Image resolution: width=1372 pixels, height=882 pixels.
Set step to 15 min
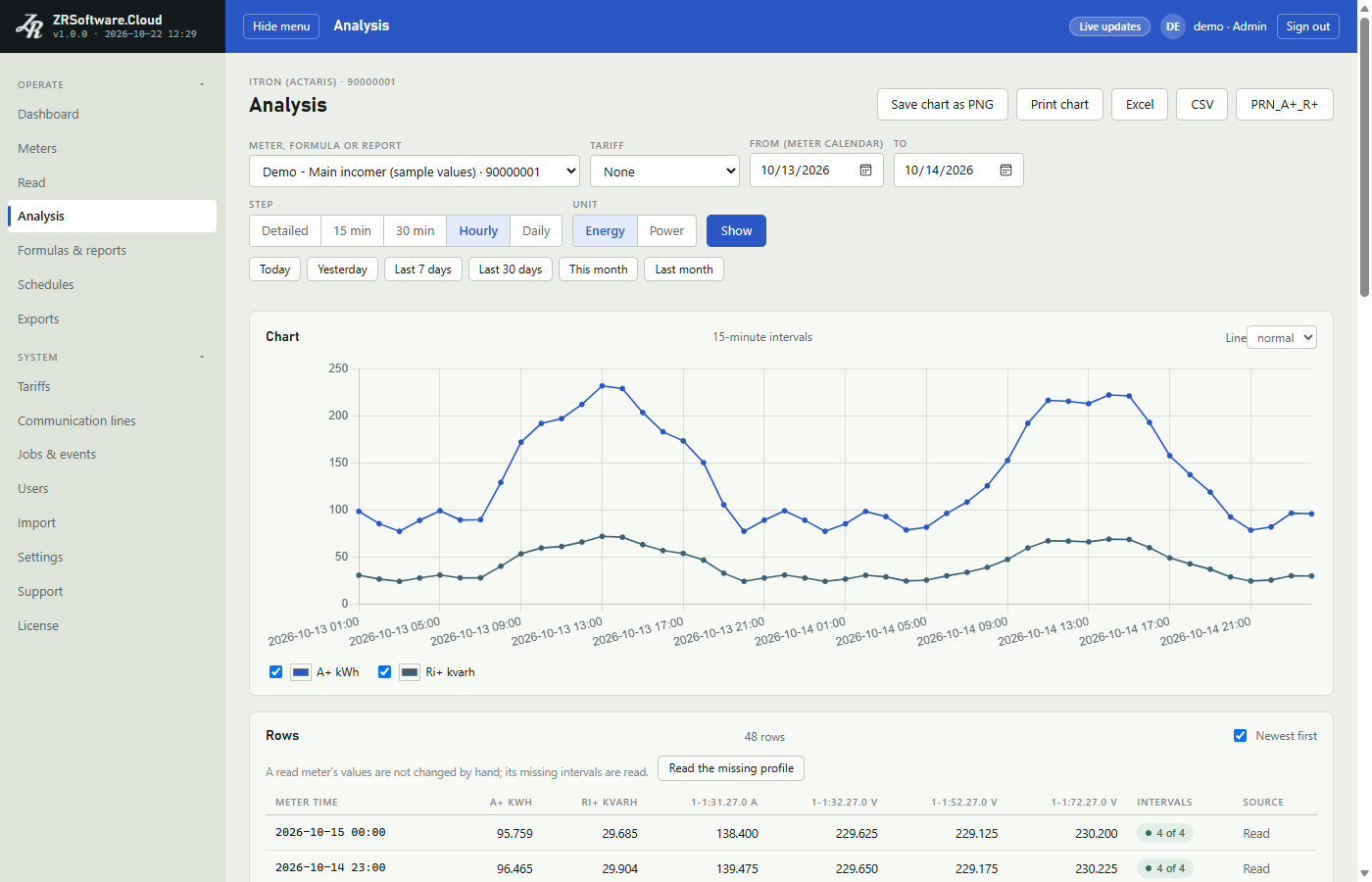tap(352, 231)
